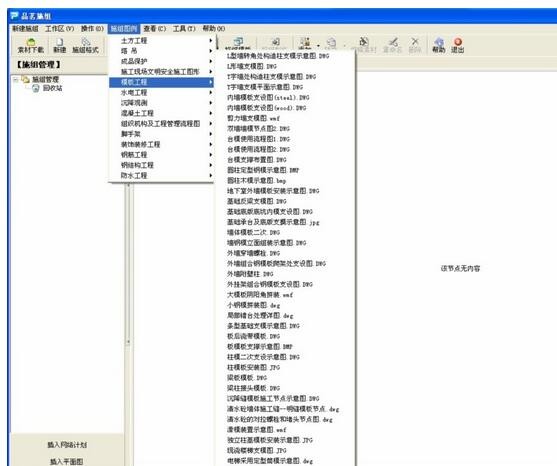Choose 基础承台及底板支模示意图.jpg
This screenshot has width=557, height=466.
pos(273,222)
